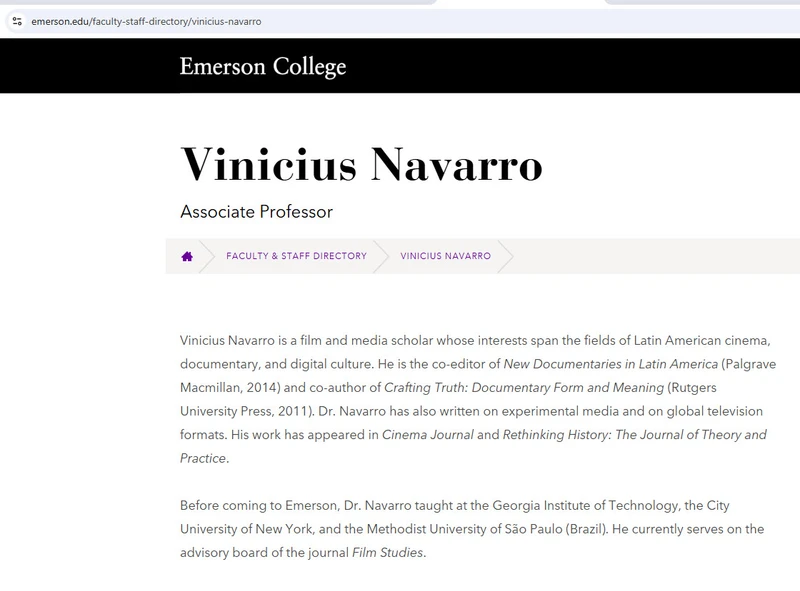
Task: Click the title Crafting Truth: Documentary Form and Meaning
Action: [524, 387]
